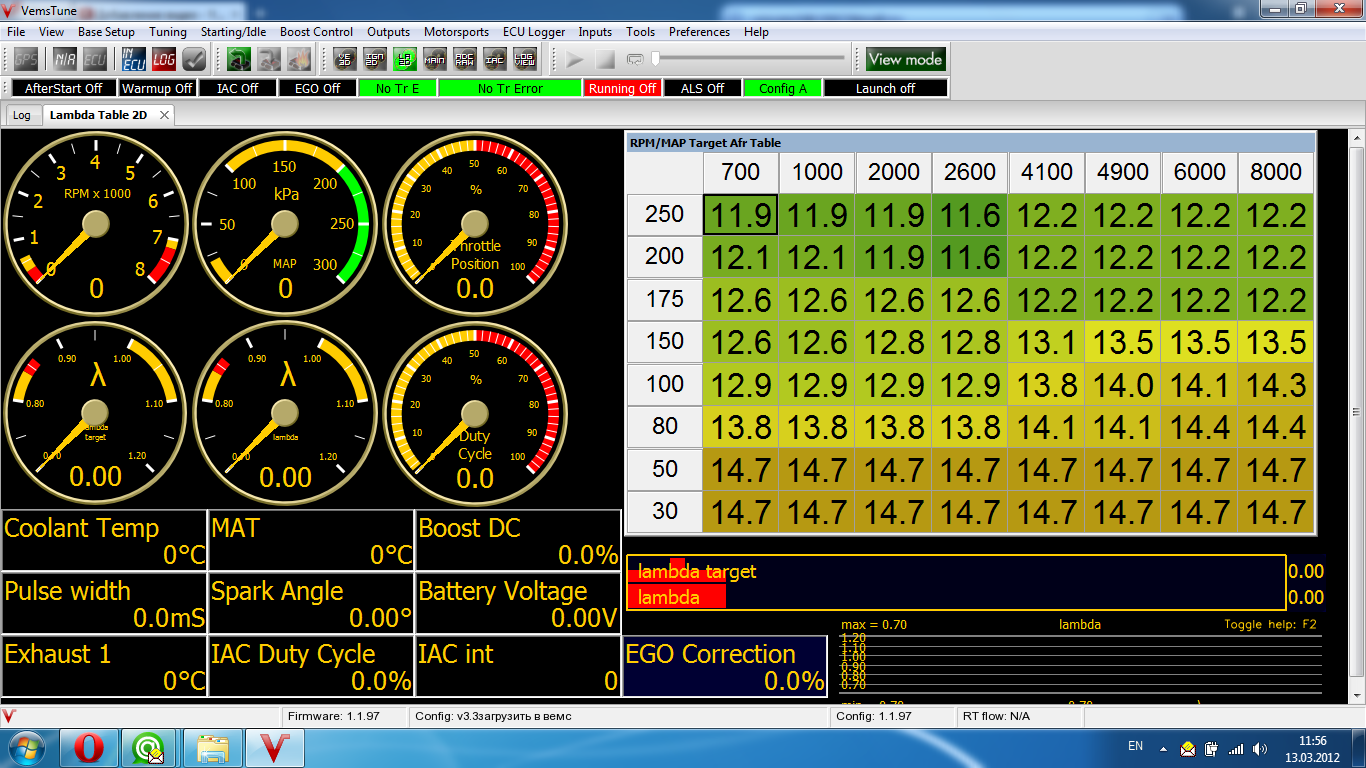Switch to the Log tab
The image size is (1366, 768).
point(22,115)
